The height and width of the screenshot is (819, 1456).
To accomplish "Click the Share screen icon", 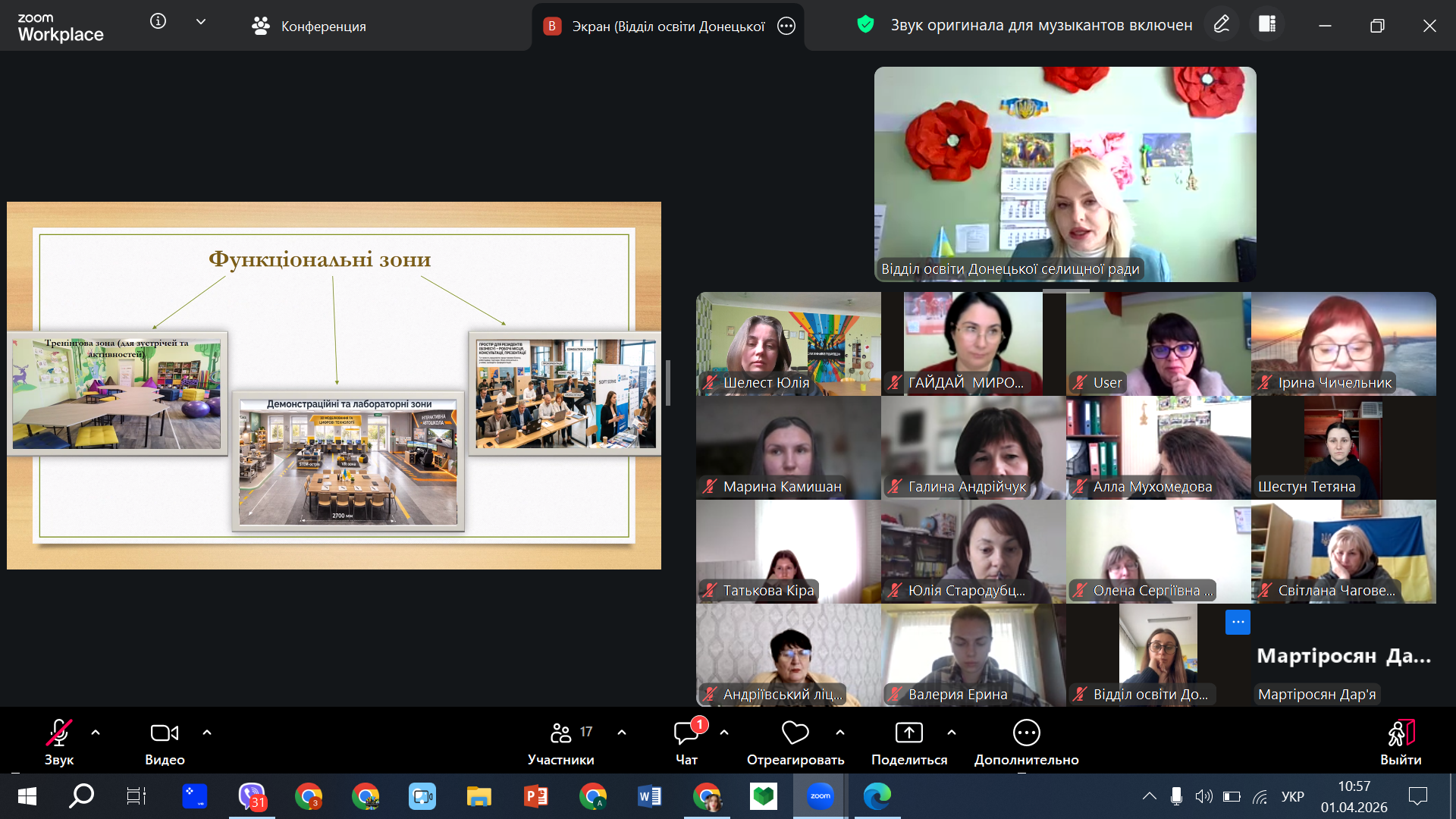I will [908, 733].
